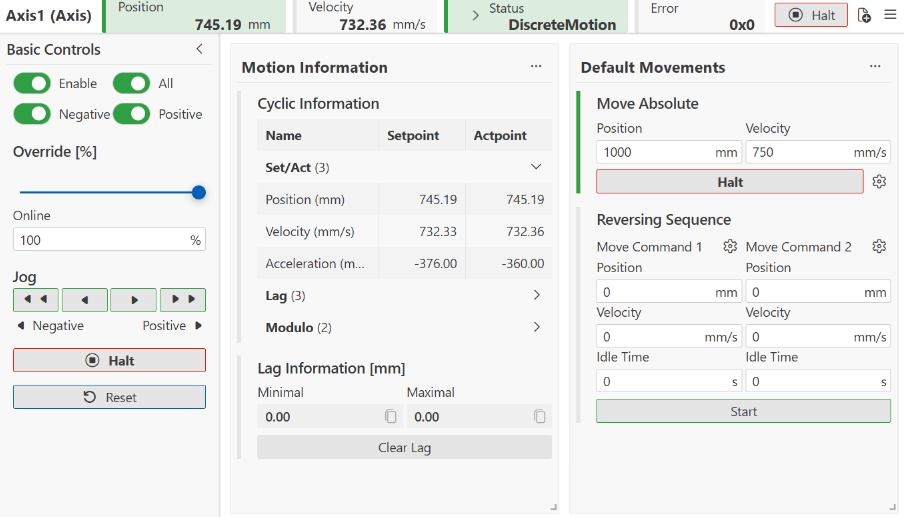
Task: Click the Online override percent field
Action: [110, 239]
